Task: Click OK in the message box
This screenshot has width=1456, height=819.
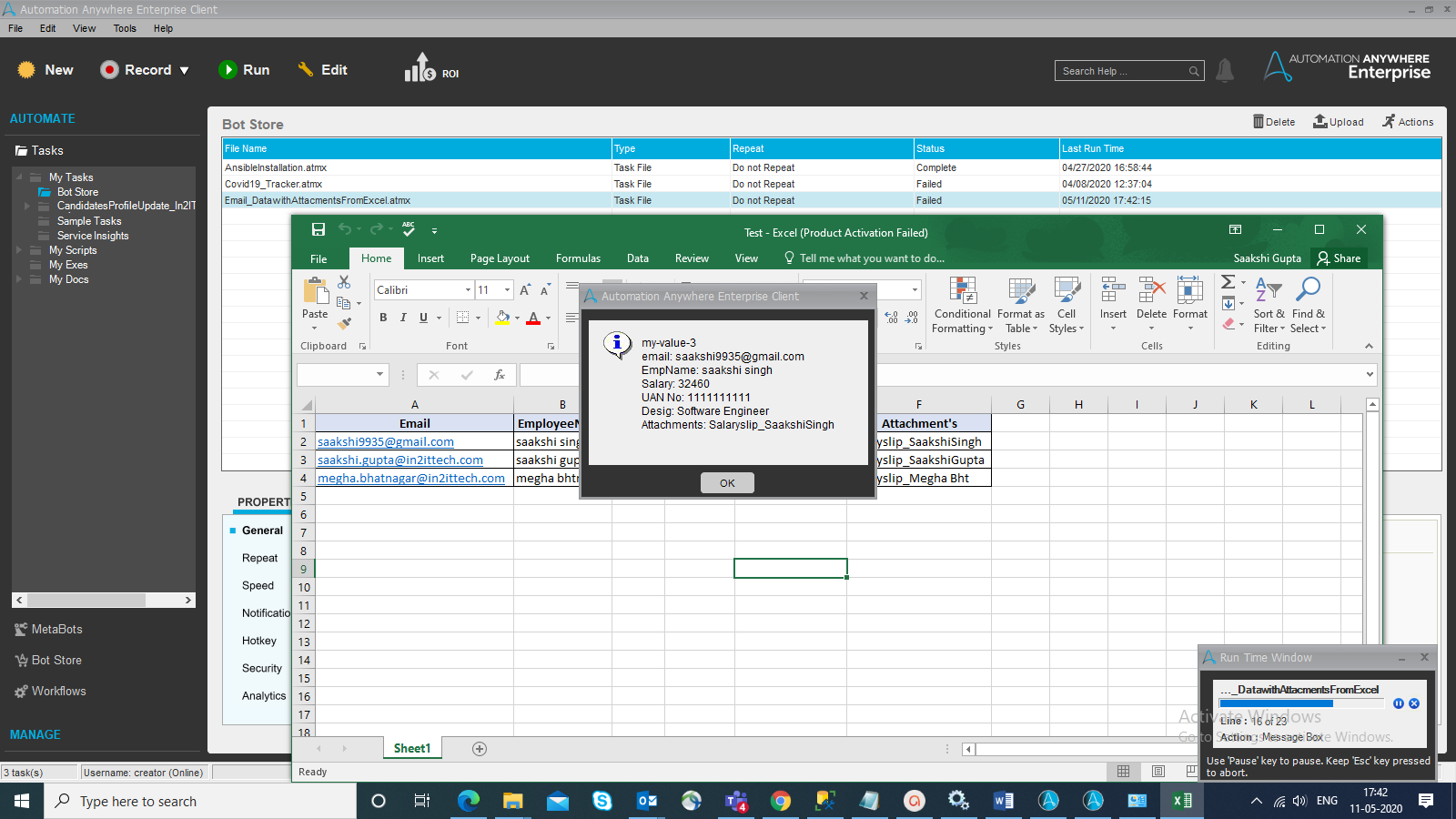Action: [x=727, y=483]
